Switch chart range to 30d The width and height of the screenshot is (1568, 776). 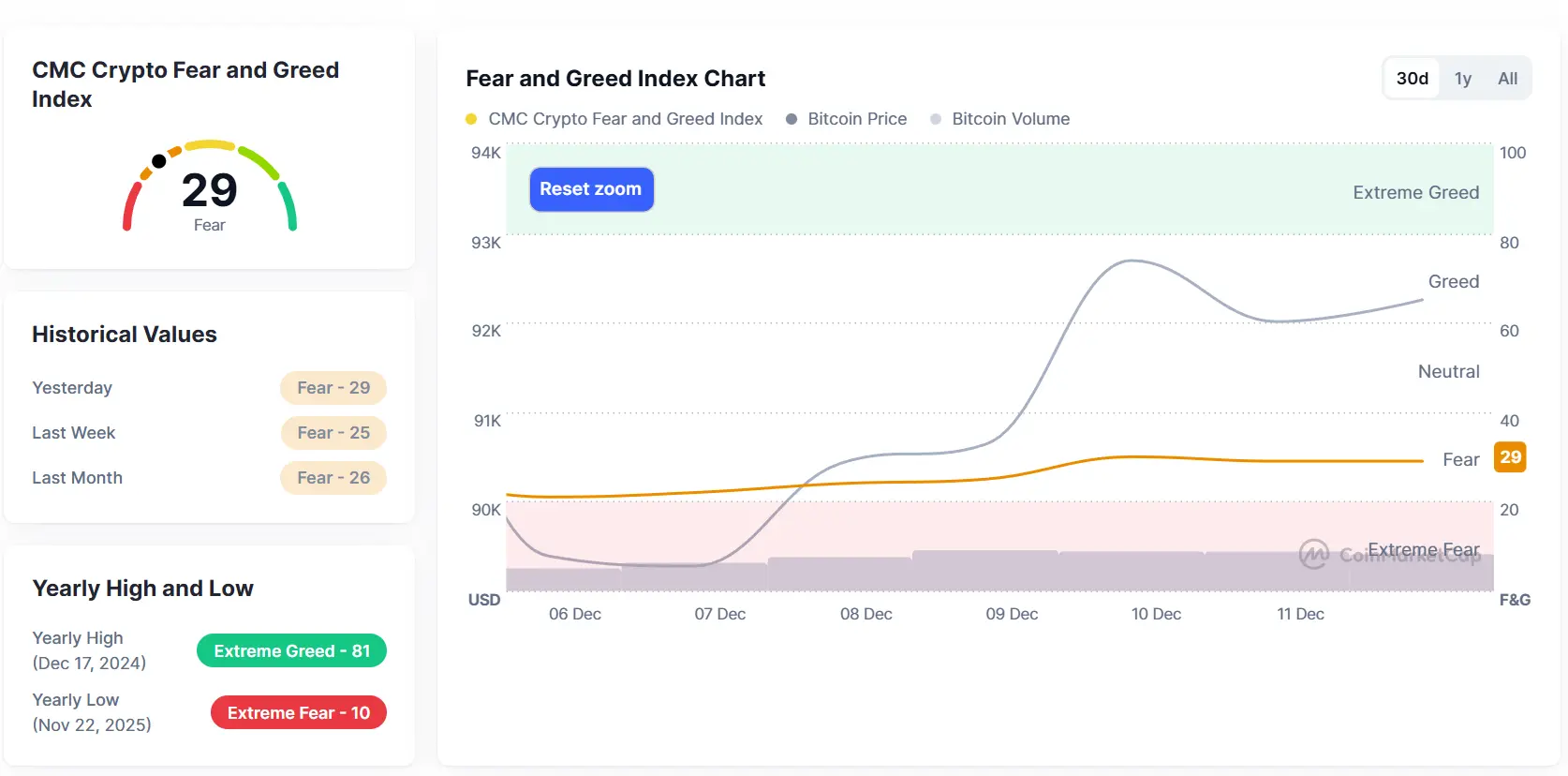[x=1412, y=79]
